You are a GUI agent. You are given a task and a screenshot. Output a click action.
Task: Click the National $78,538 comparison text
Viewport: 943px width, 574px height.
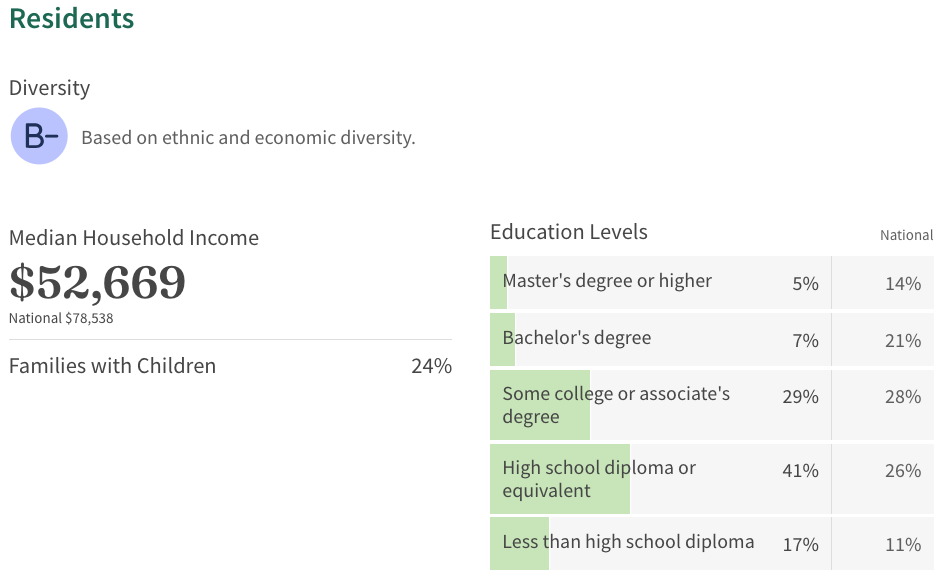[x=61, y=318]
